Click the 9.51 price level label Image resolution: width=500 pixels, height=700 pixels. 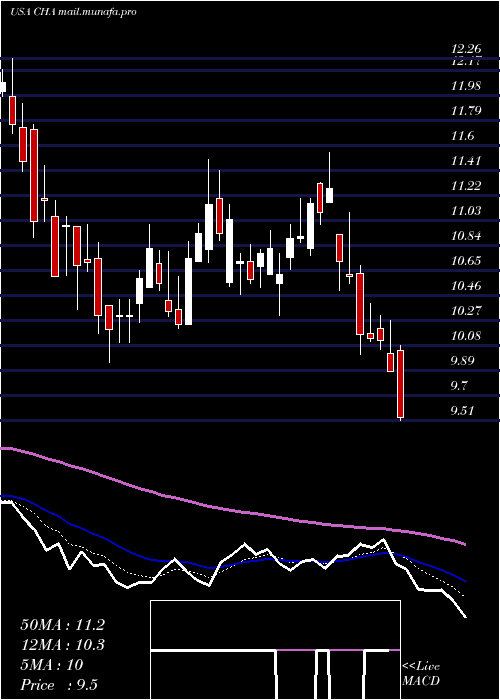(462, 410)
